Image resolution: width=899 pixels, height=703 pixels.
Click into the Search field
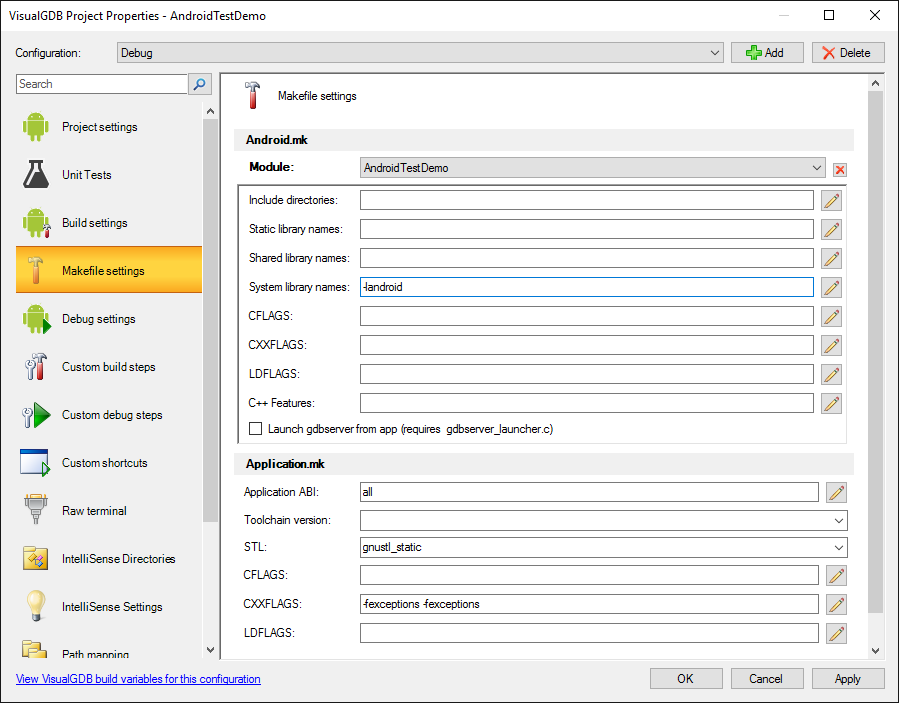coord(102,84)
